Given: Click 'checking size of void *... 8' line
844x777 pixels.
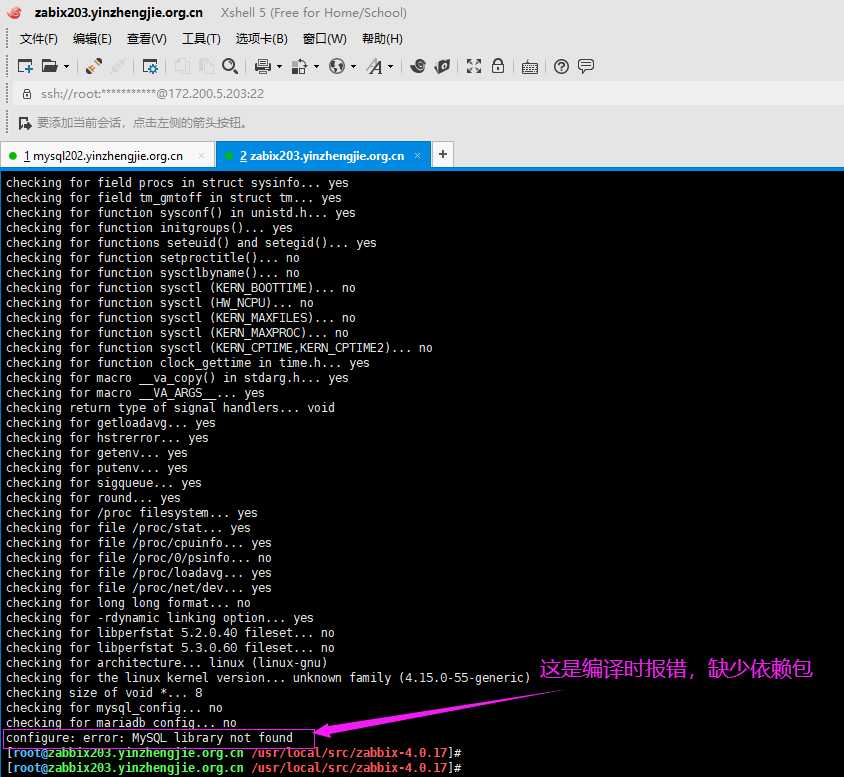Looking at the screenshot, I should [104, 693].
